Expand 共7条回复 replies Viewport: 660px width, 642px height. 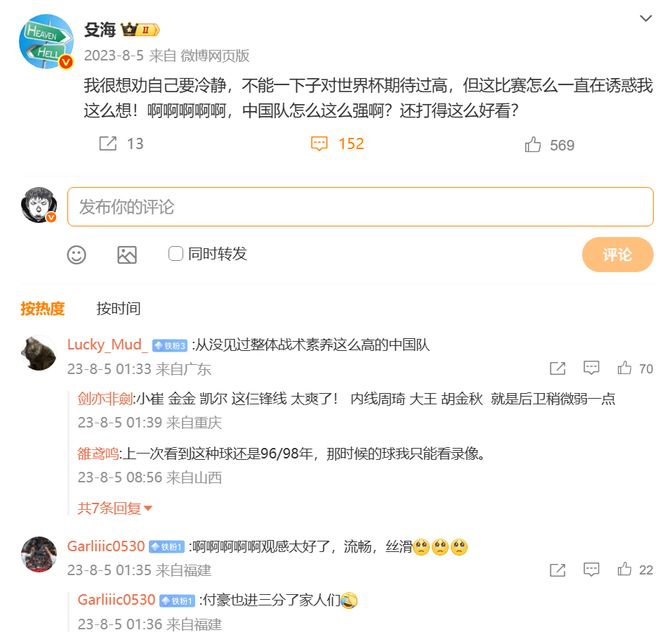click(x=114, y=508)
